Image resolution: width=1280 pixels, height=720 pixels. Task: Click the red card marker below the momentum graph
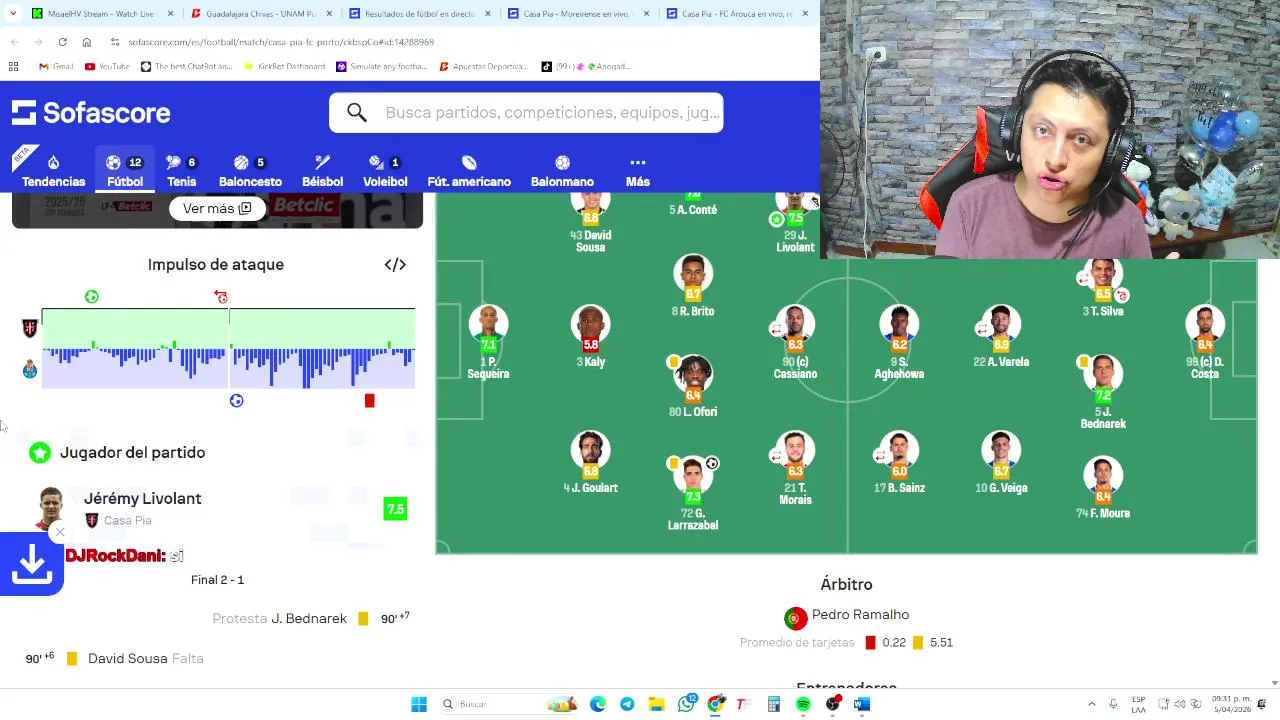point(369,401)
